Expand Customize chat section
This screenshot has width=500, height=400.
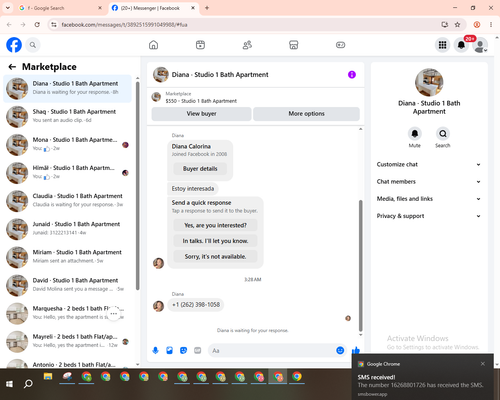[x=429, y=164]
